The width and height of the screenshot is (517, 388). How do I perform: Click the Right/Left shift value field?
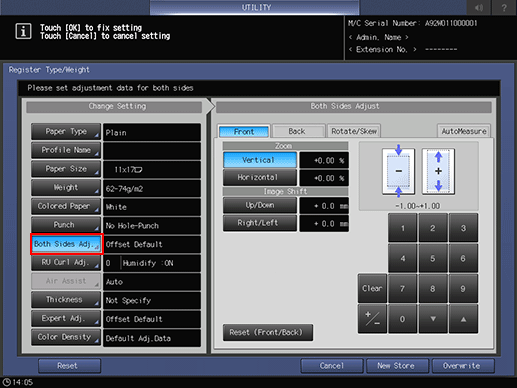[x=324, y=223]
